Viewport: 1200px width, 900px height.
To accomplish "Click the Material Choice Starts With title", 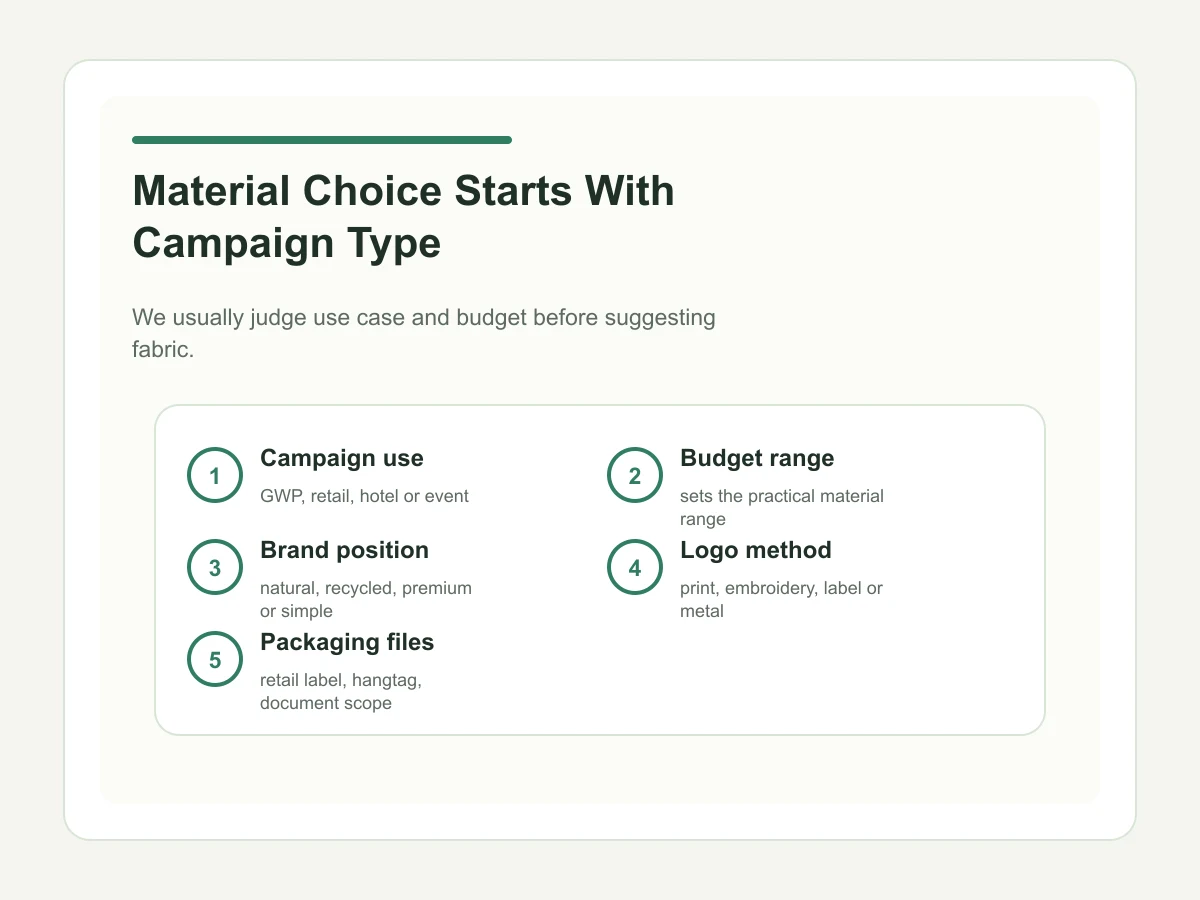I will [403, 191].
